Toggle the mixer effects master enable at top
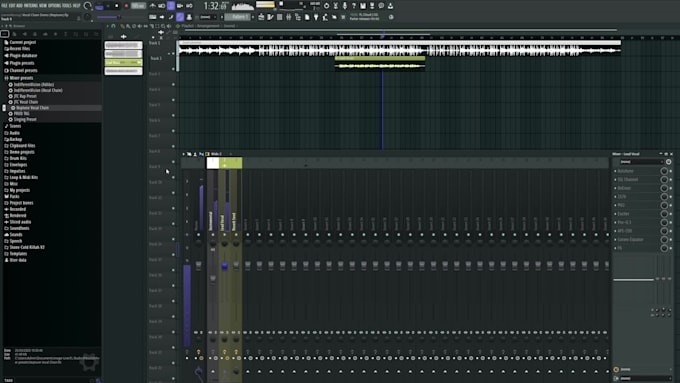Viewport: 680px width, 383px height. click(668, 162)
